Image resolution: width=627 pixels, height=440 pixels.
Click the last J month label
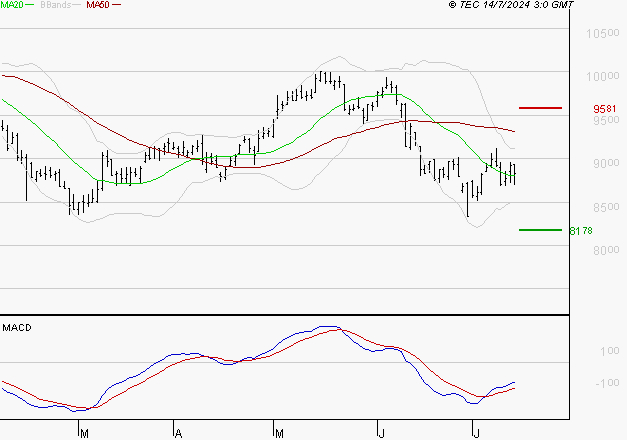476,434
